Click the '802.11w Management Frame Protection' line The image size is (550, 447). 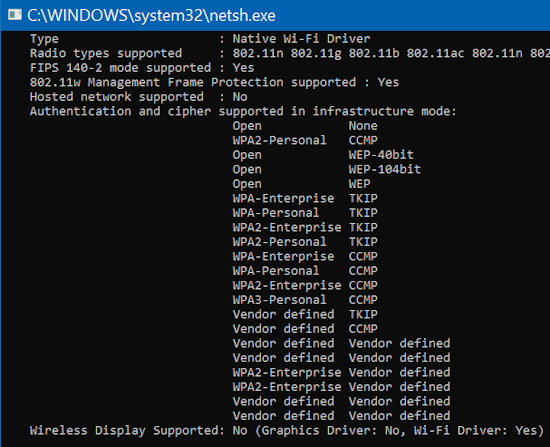pos(214,82)
